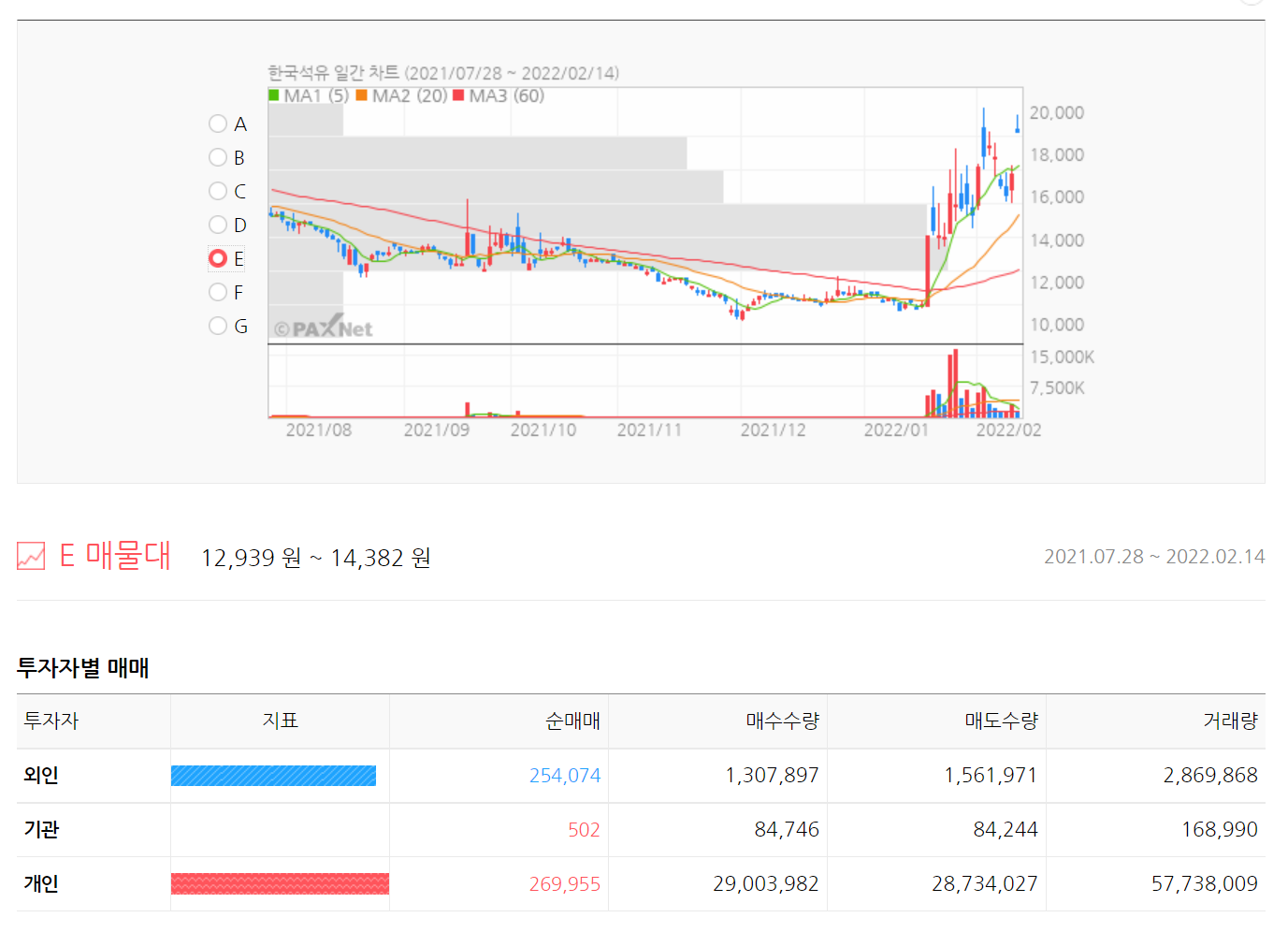Click sell quantity 28,734,027
The width and height of the screenshot is (1288, 932).
coord(985,884)
